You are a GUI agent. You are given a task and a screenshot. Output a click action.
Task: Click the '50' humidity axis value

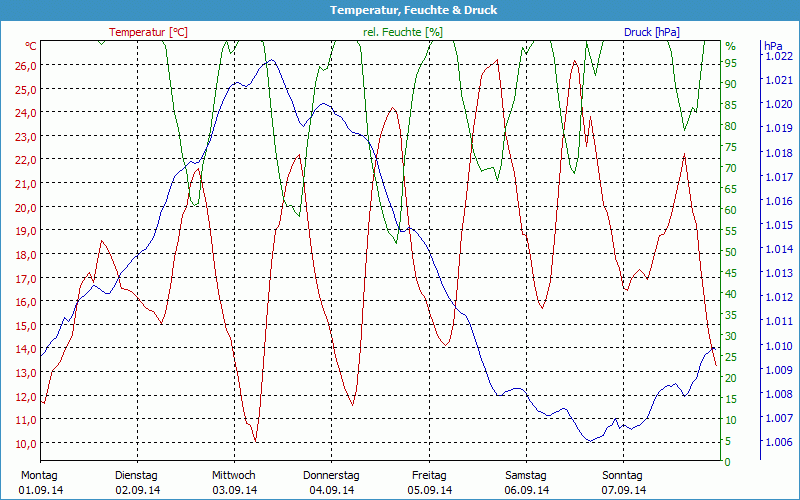point(731,252)
